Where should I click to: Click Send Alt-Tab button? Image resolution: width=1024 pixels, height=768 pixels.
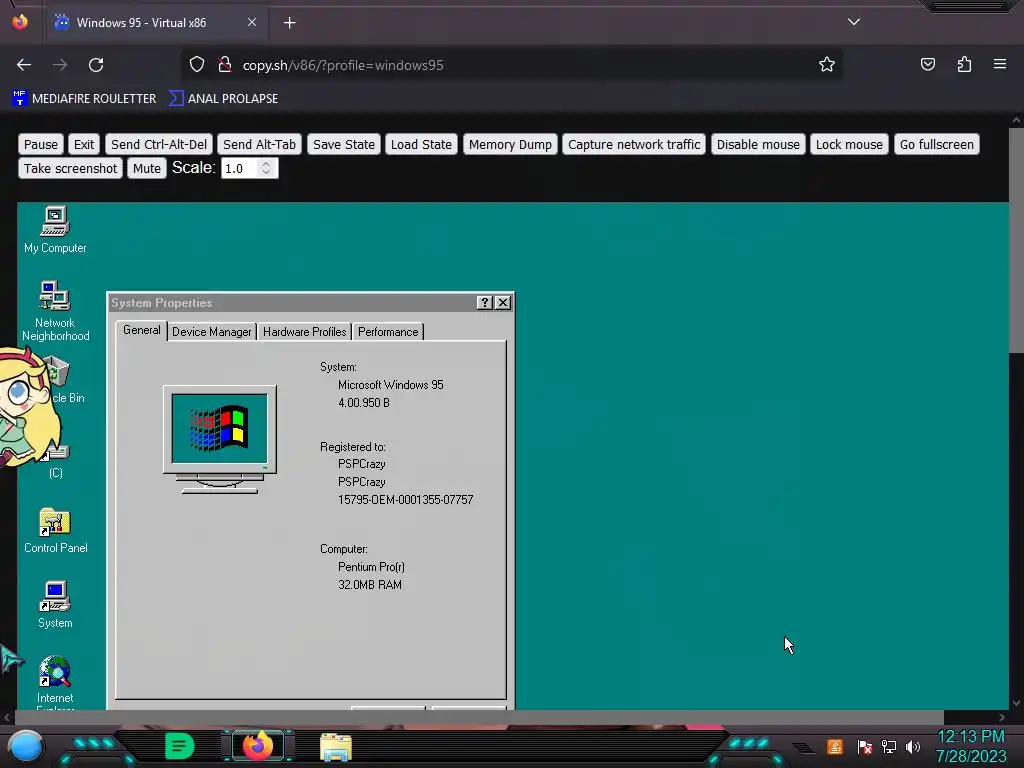coord(259,144)
